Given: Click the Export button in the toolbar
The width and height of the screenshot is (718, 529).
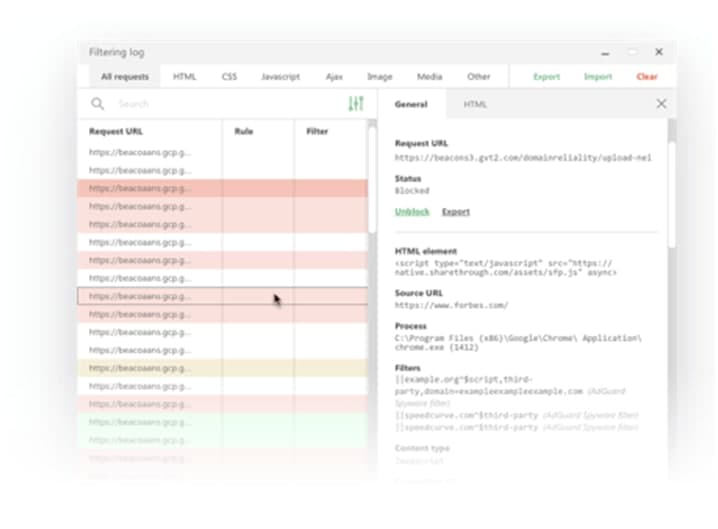Looking at the screenshot, I should point(546,77).
